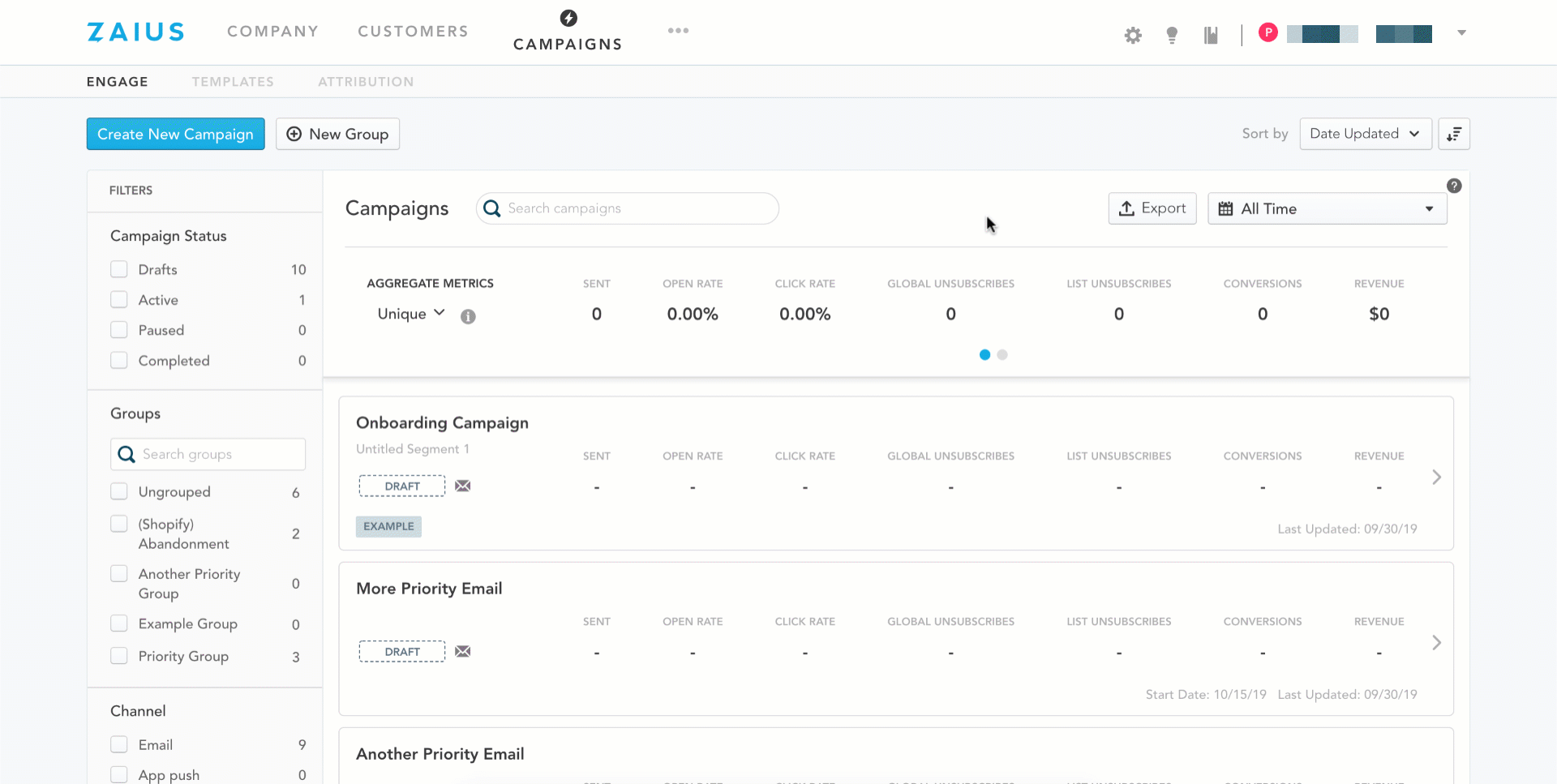
Task: Click the Untitled Segment 1 text
Action: (x=413, y=449)
